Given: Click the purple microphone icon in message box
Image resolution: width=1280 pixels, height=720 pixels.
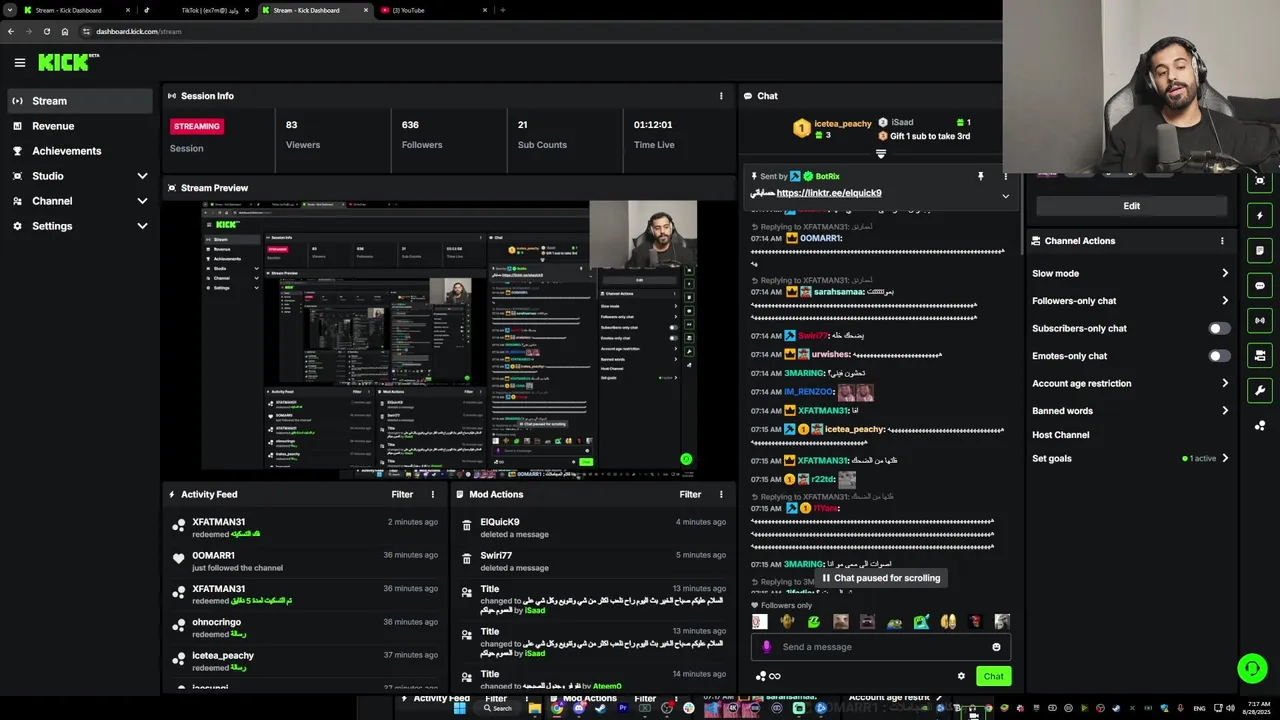Looking at the screenshot, I should click(767, 647).
